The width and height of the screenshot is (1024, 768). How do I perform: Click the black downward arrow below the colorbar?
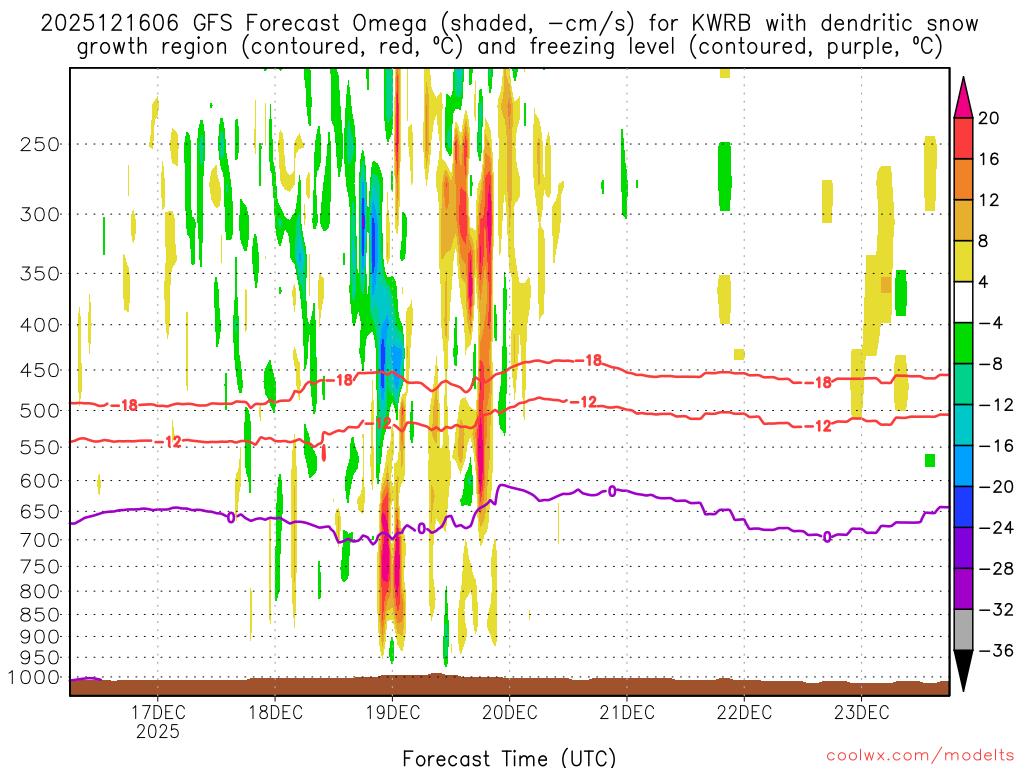coord(963,671)
